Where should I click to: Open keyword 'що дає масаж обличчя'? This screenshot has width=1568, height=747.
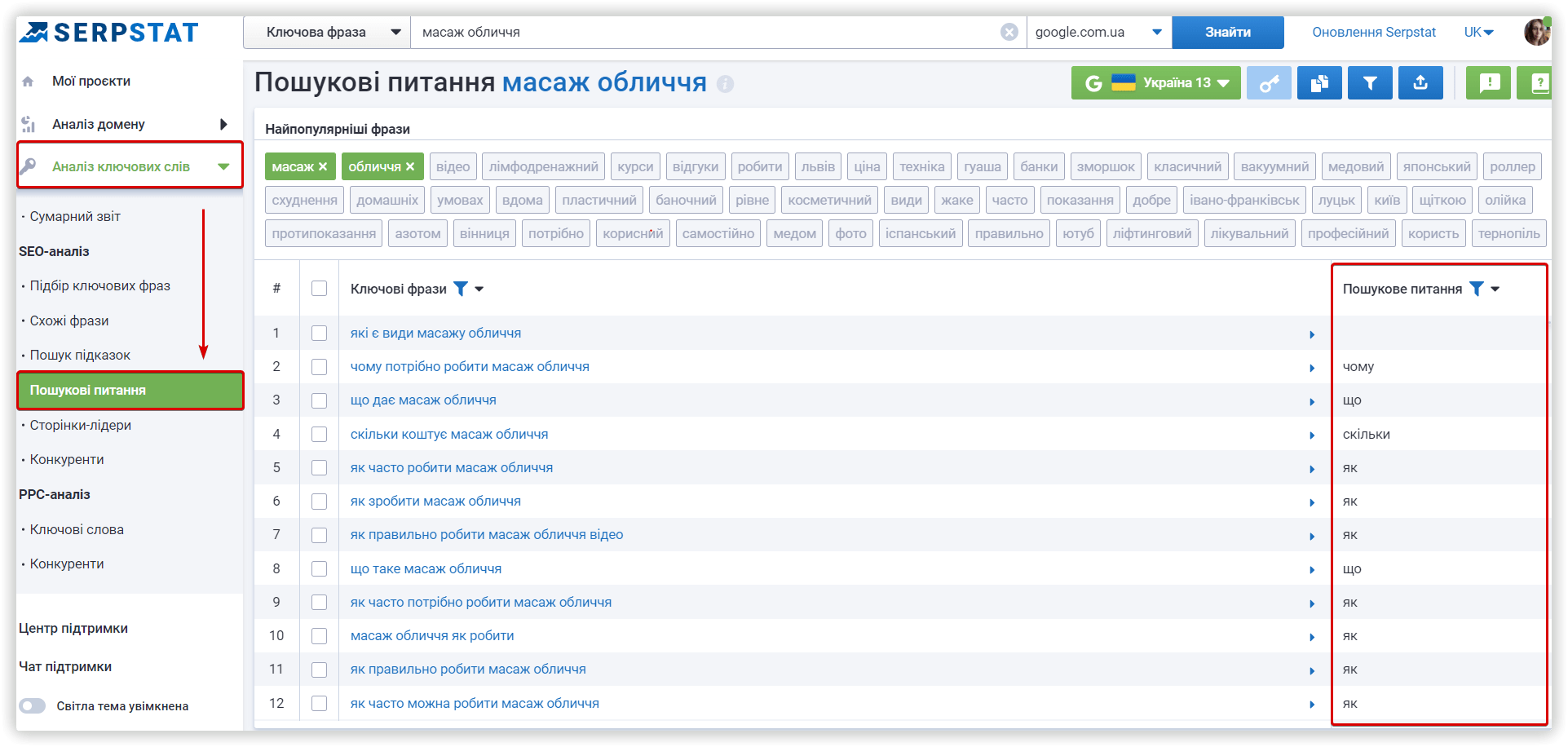[423, 400]
